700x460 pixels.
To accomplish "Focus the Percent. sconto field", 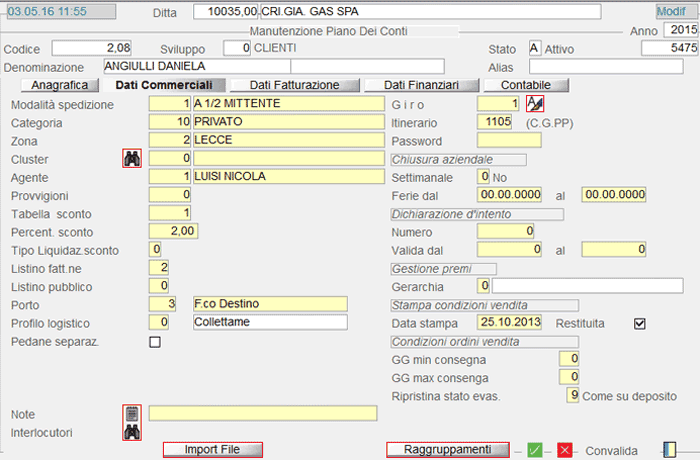I will click(x=170, y=231).
